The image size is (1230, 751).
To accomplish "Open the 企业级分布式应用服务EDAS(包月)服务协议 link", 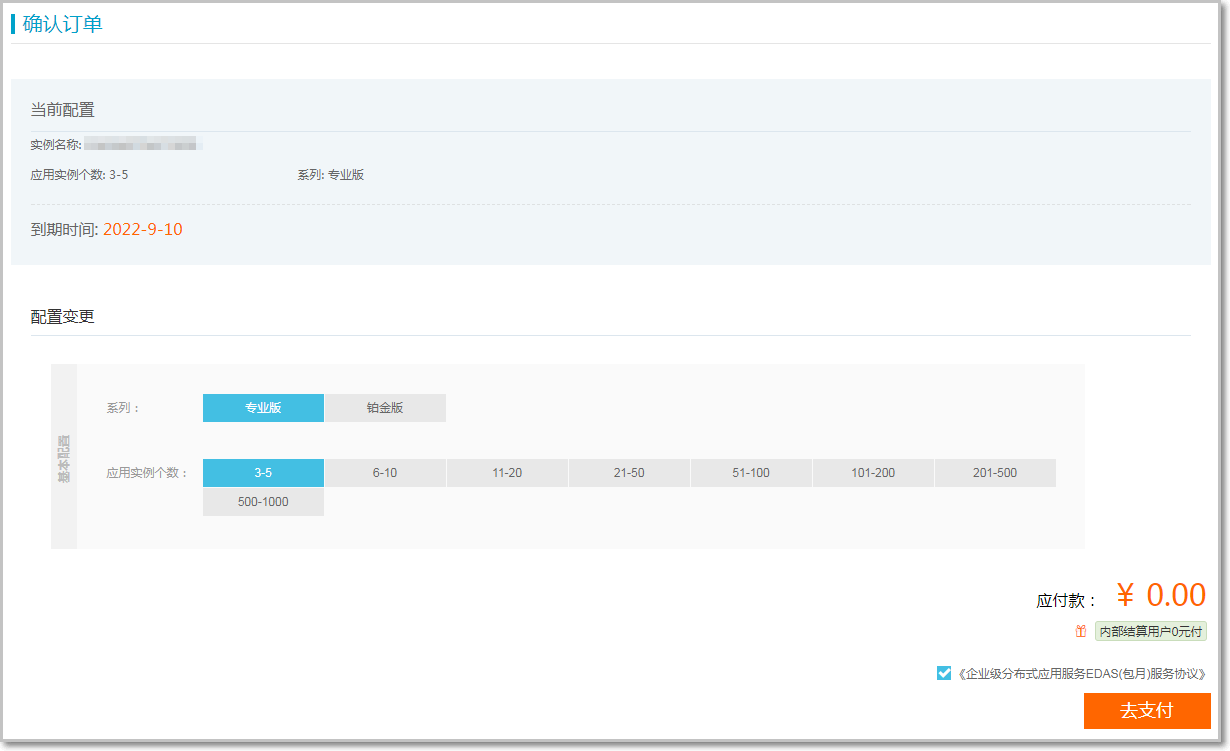I will (1081, 674).
